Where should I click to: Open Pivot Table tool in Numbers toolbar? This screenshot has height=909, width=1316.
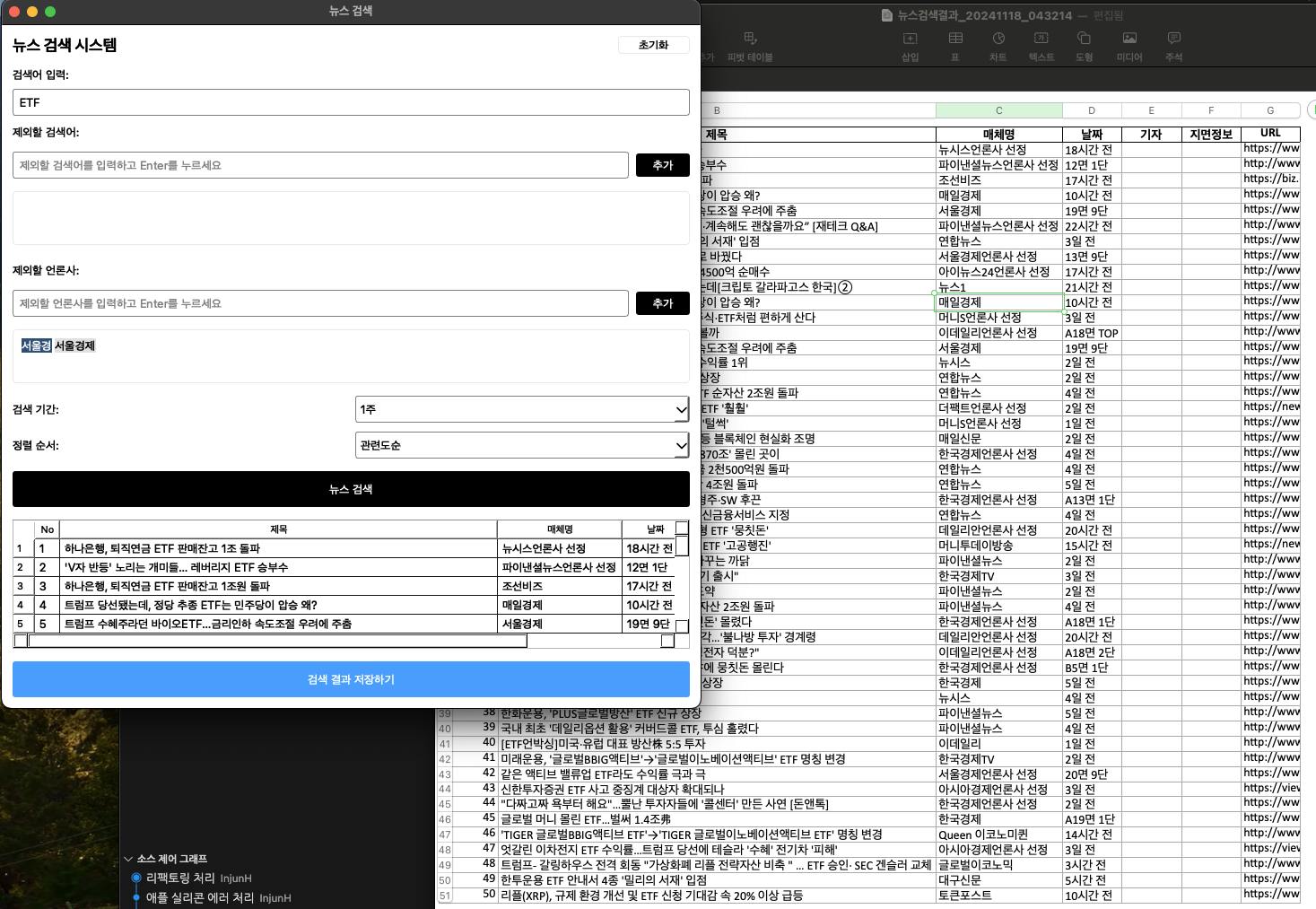[x=750, y=46]
